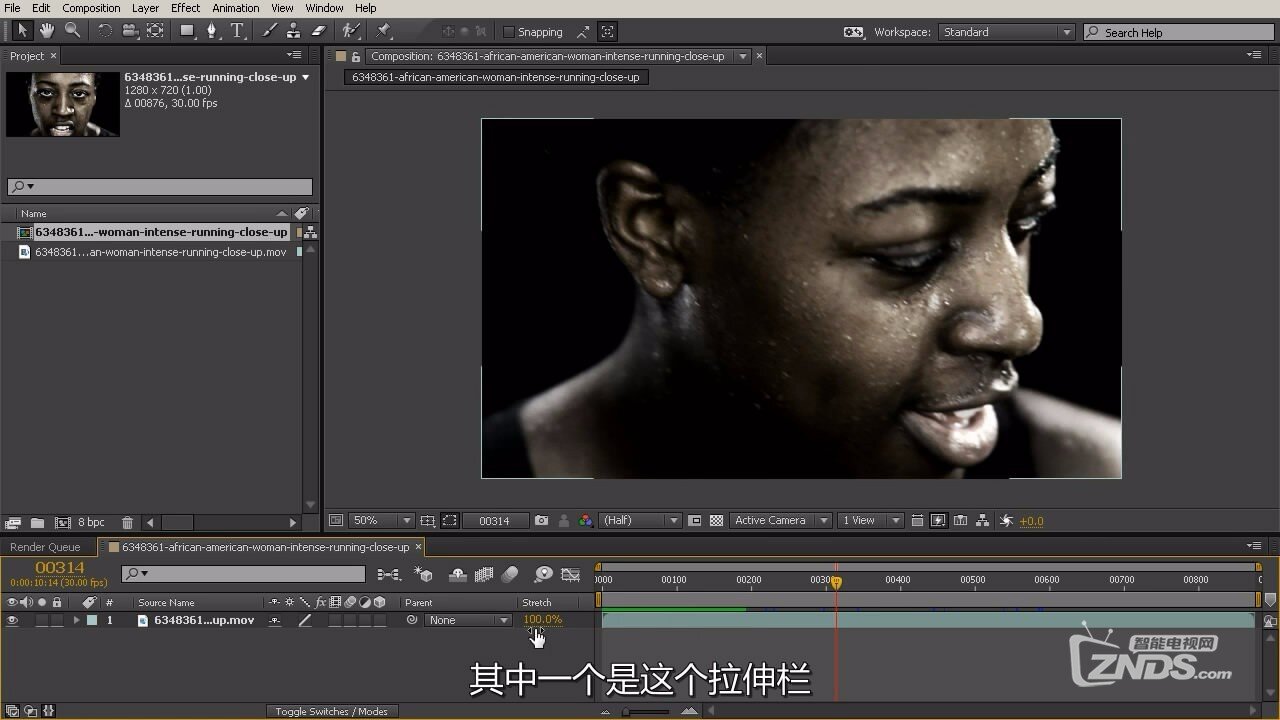Select the Hand tool
Viewport: 1280px width, 720px height.
pos(47,31)
